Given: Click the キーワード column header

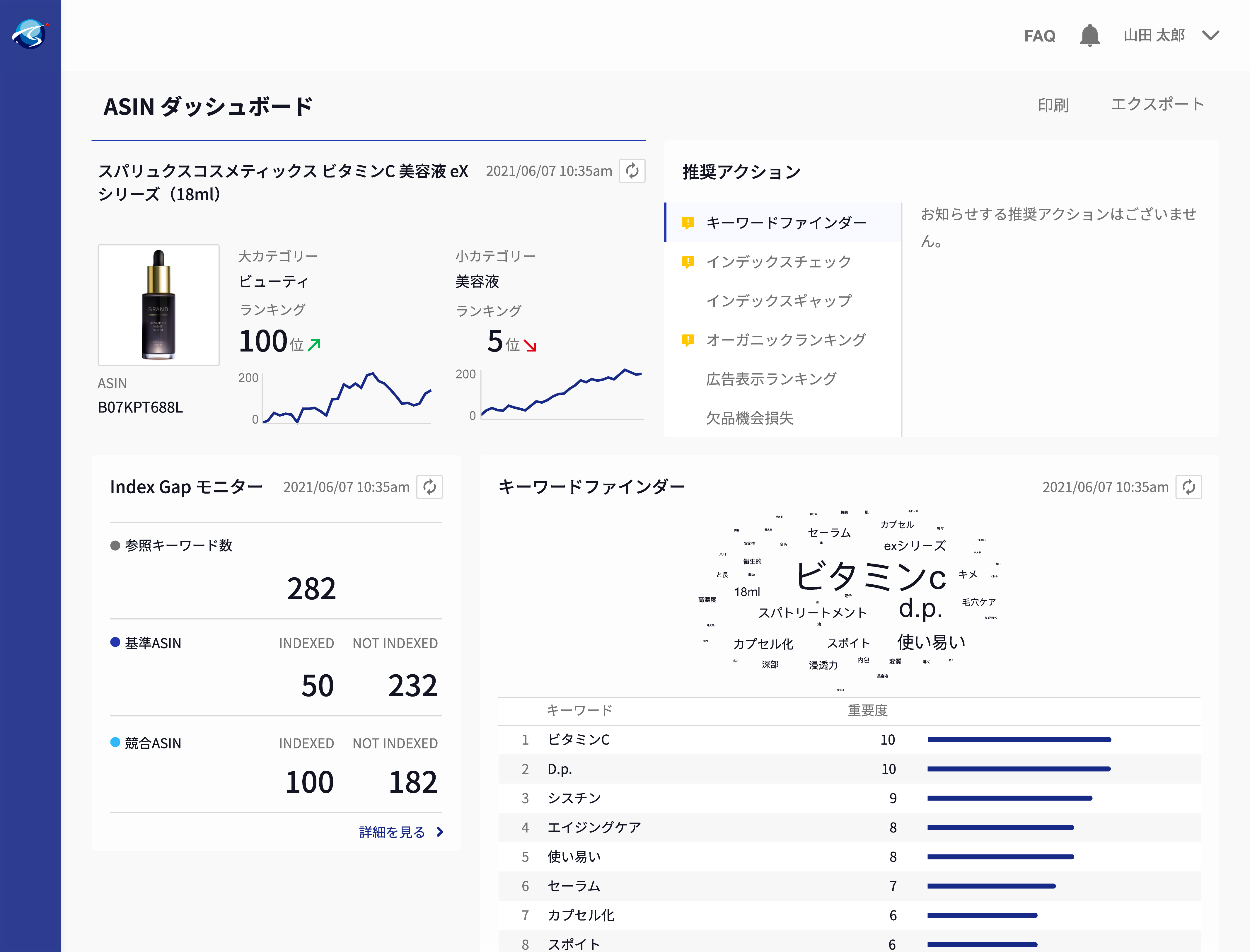Looking at the screenshot, I should click(579, 710).
